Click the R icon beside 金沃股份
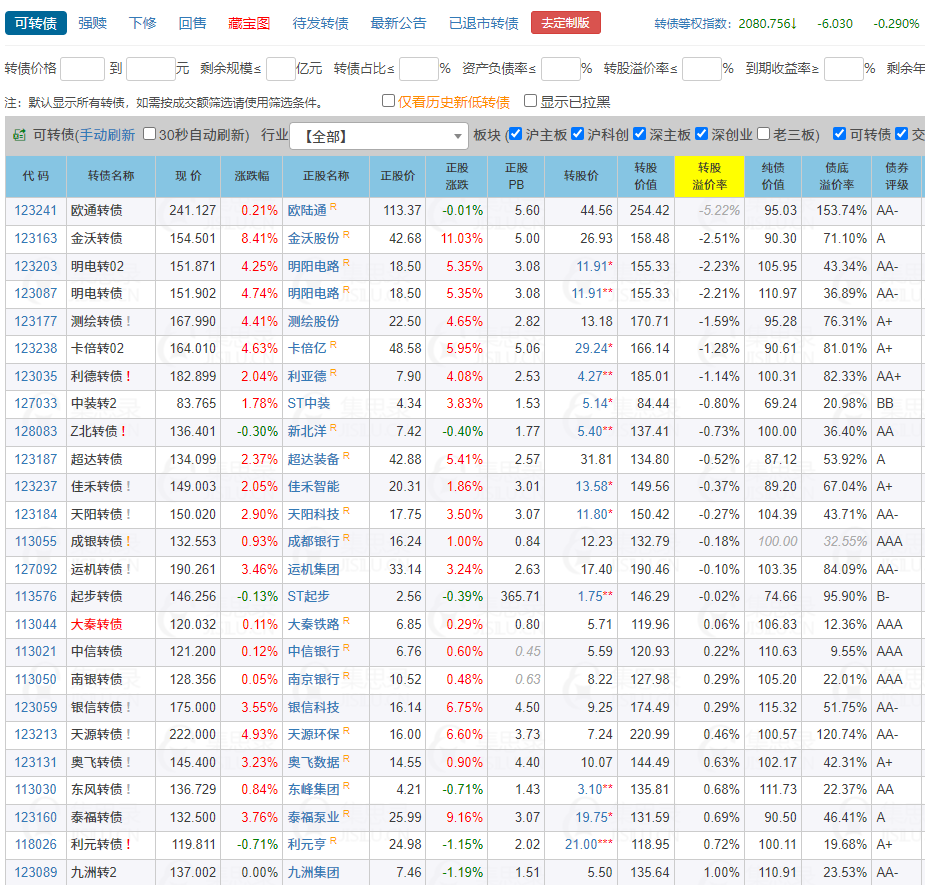925x885 pixels. (x=346, y=235)
